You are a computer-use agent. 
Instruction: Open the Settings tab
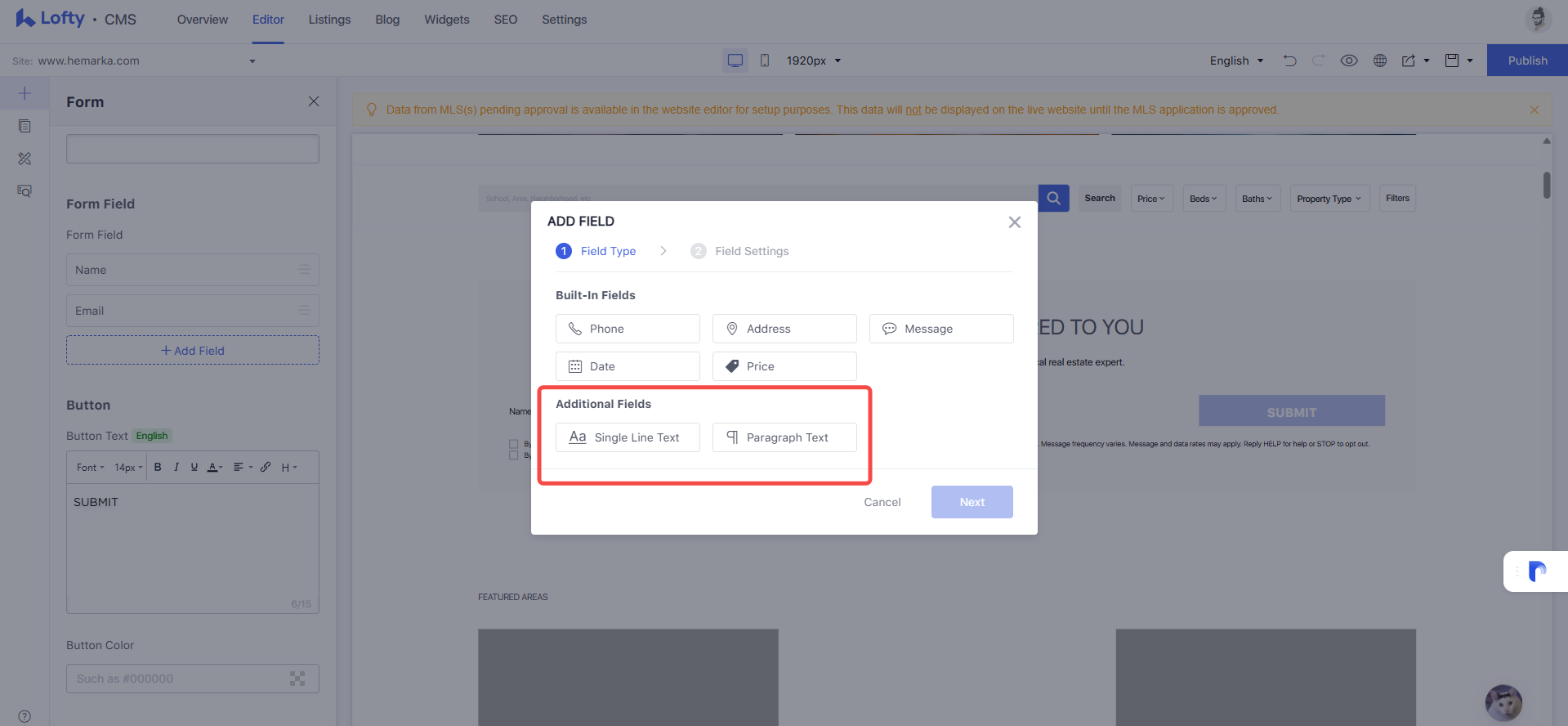(565, 20)
